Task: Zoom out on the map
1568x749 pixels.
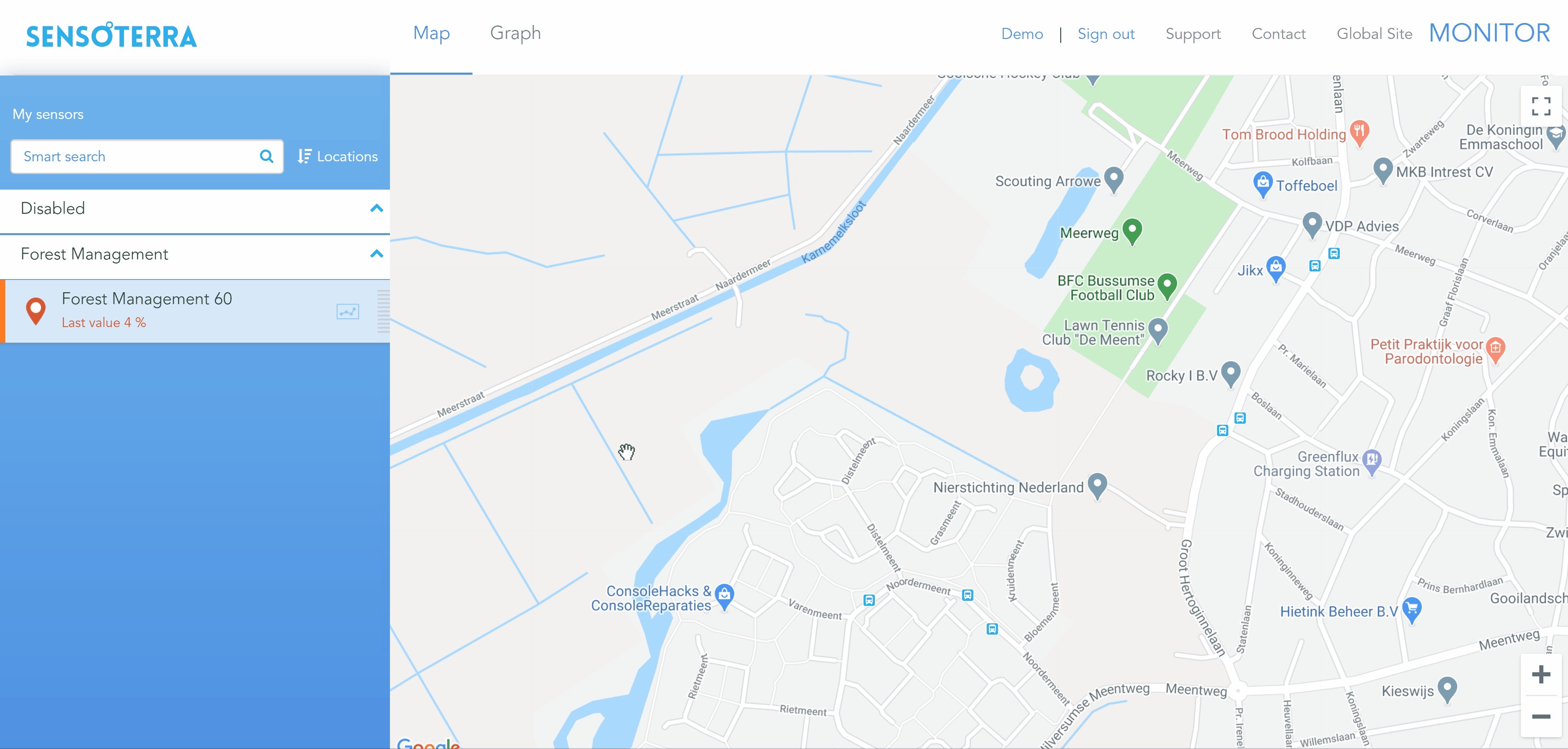Action: coord(1540,716)
